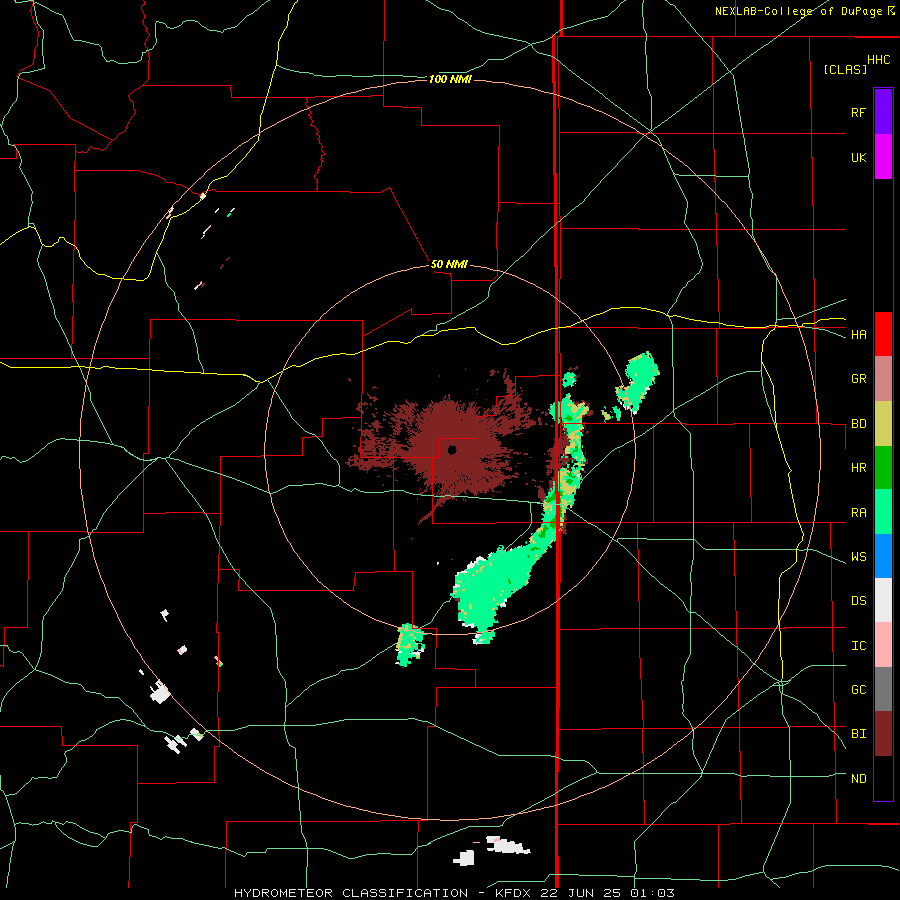Click the WS legend label
The image size is (900, 900).
858,557
